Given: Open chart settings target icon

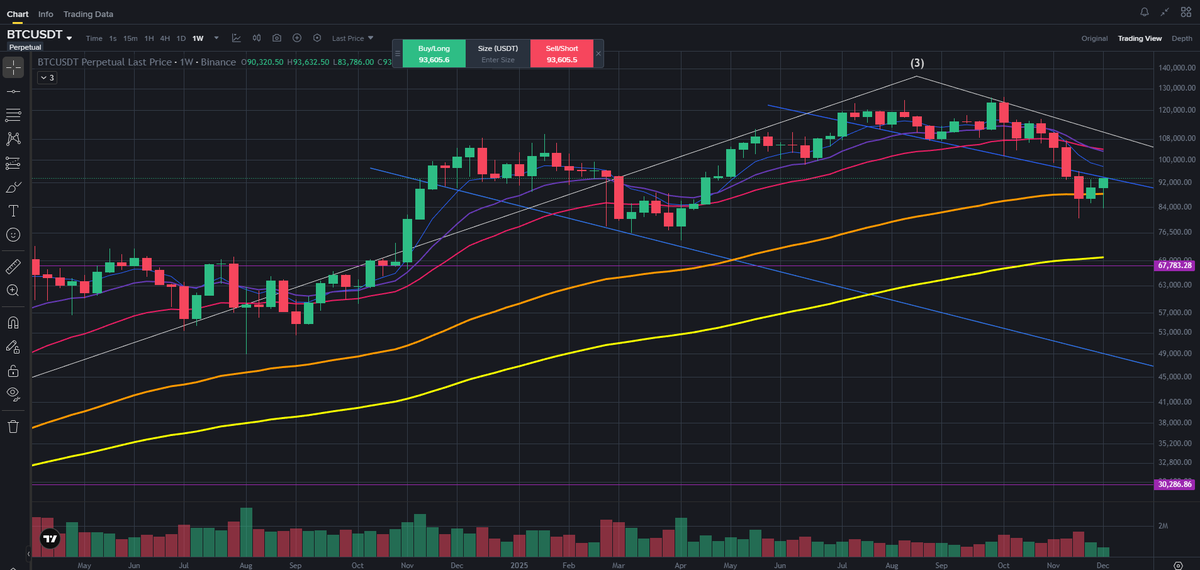Looking at the screenshot, I should pyautogui.click(x=317, y=38).
